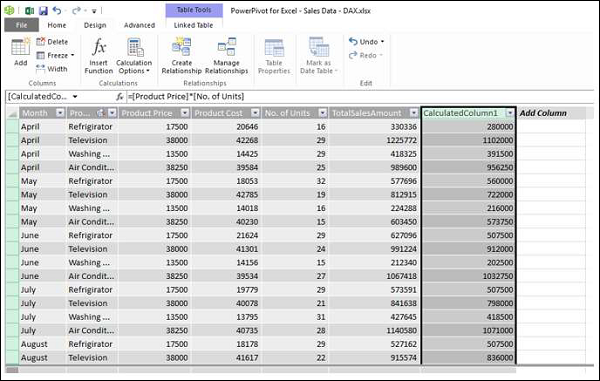Select Product Cost cell 20646
Screen dimensions: 600x381
(x=227, y=127)
